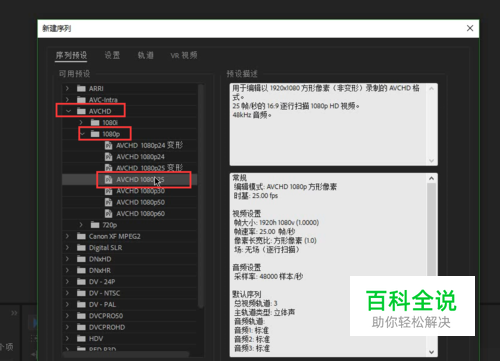Click the AVCHD 1080p60 preset icon
Screen dimensions: 500x361
tap(108, 213)
